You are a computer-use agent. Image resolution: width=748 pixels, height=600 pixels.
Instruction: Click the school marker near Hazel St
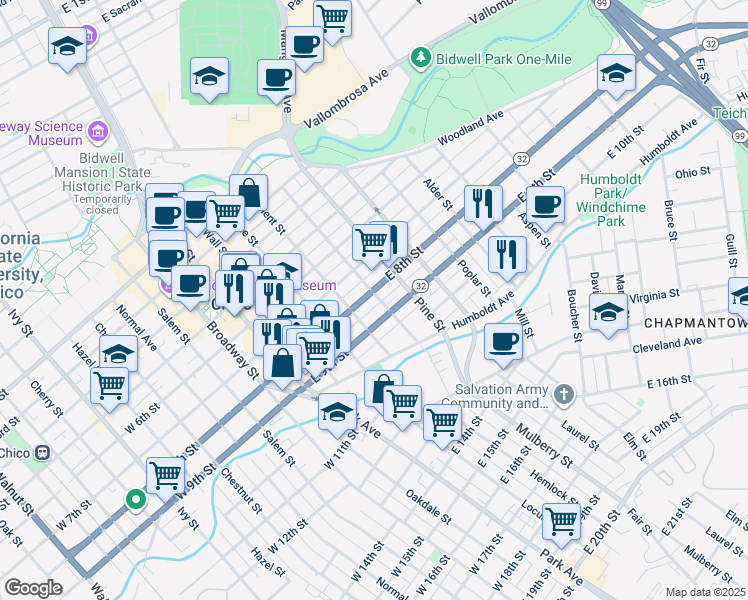(118, 353)
